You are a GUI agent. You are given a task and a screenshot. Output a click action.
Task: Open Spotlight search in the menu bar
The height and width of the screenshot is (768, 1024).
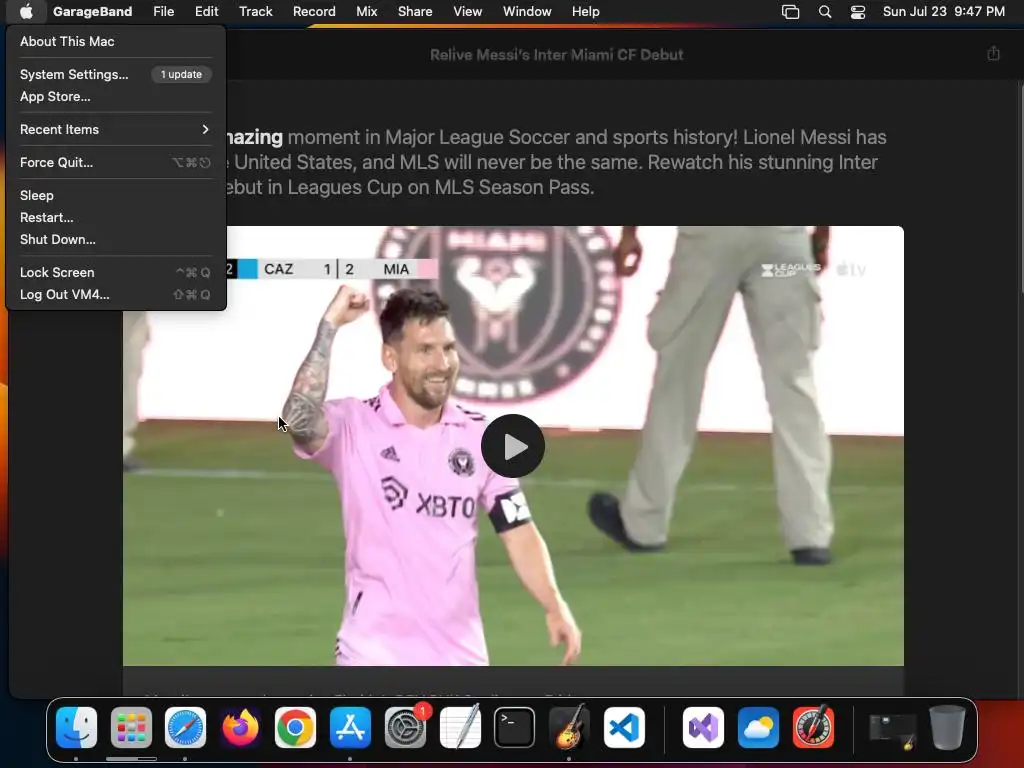(x=825, y=12)
